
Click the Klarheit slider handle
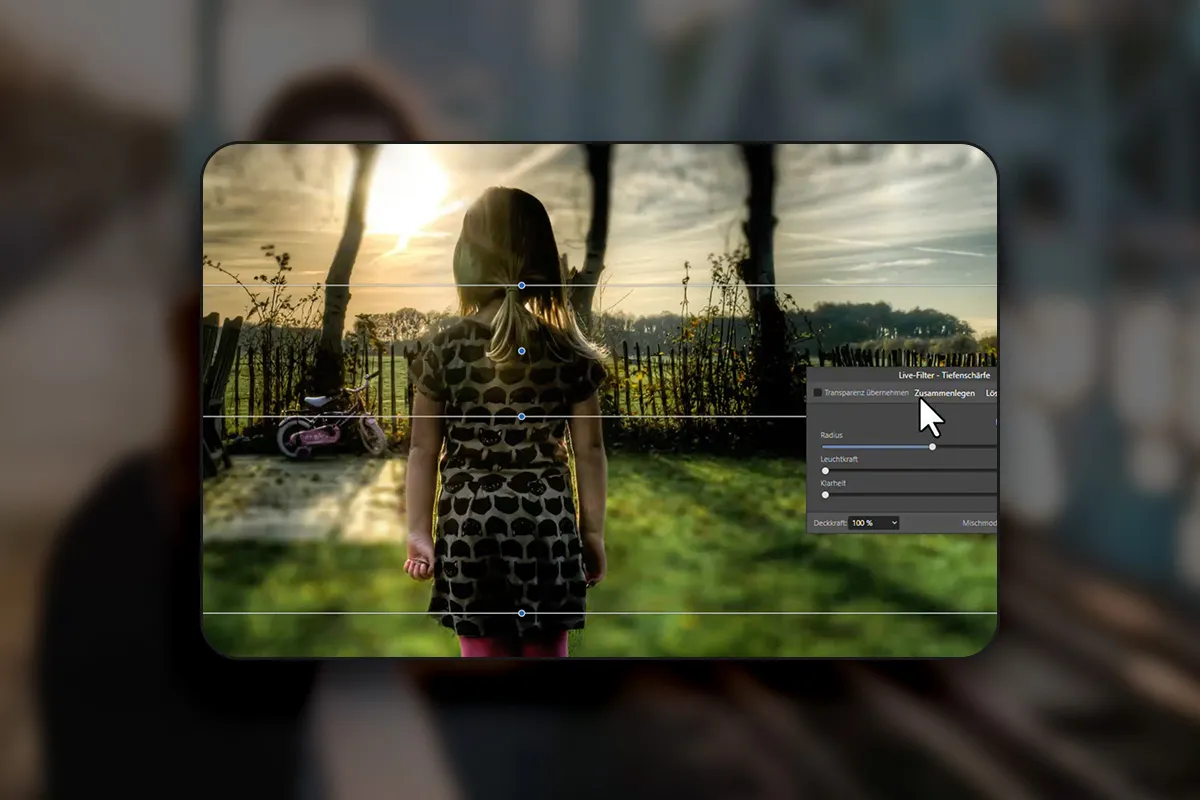click(825, 494)
